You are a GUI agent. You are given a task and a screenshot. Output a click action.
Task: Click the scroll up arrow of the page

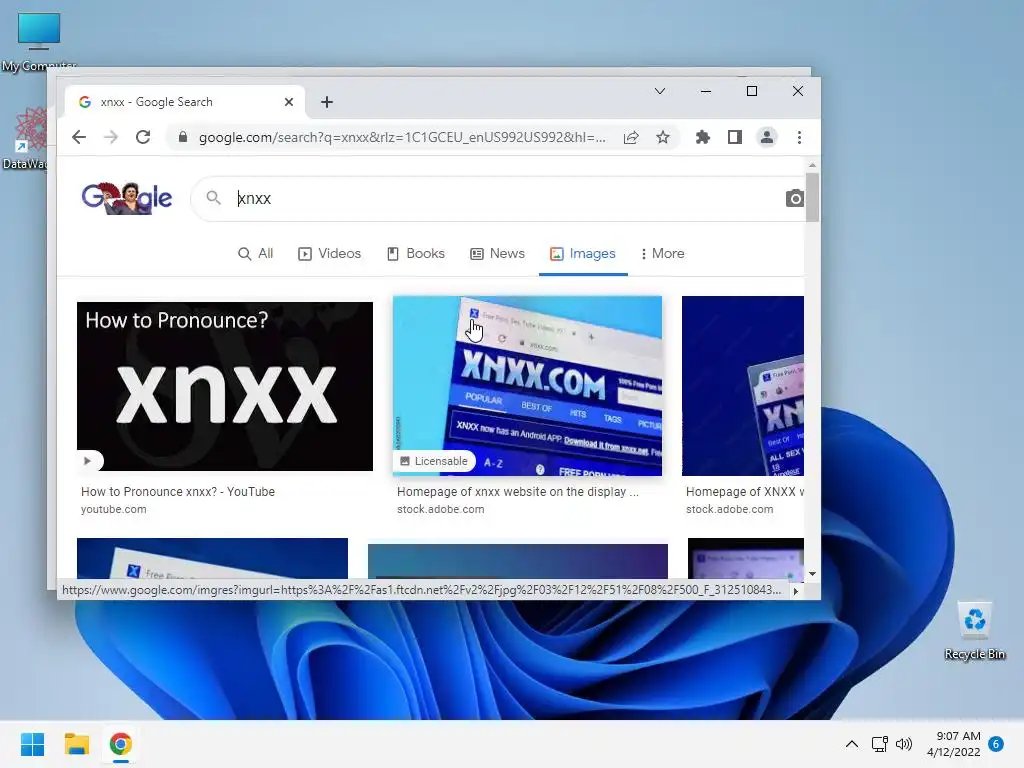(812, 165)
